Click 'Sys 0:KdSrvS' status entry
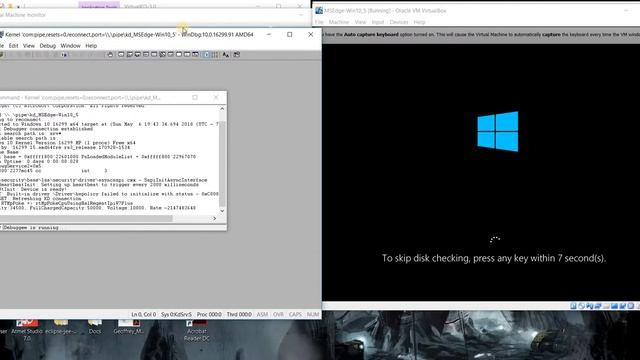640x360 pixels. click(x=176, y=315)
